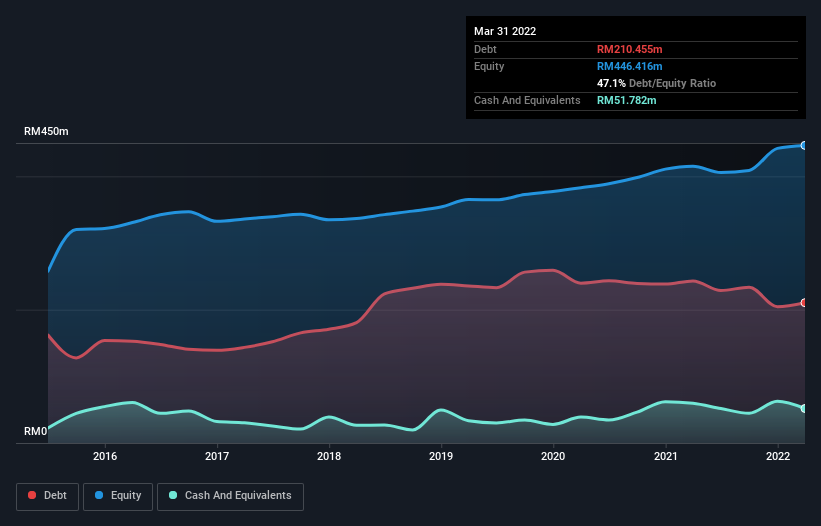Image resolution: width=821 pixels, height=526 pixels.
Task: Click the RM0 y-axis label
Action: point(36,432)
